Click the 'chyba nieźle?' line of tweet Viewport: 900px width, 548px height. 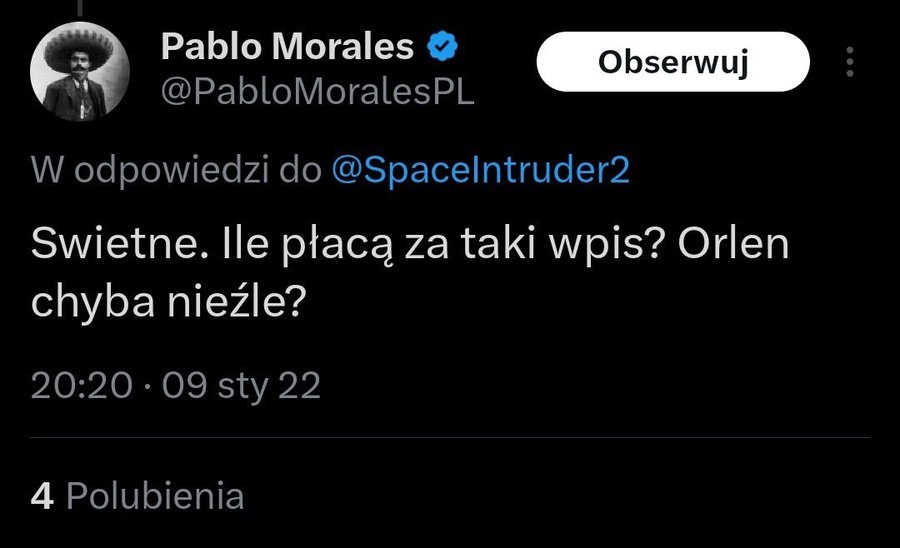(167, 304)
